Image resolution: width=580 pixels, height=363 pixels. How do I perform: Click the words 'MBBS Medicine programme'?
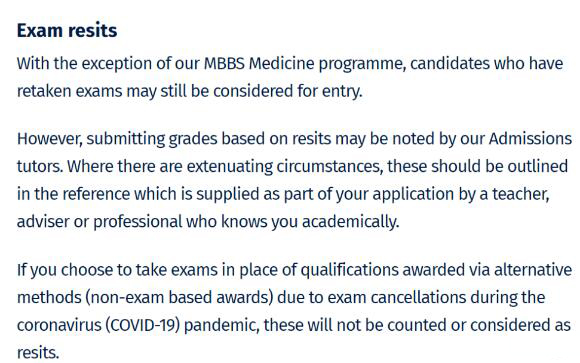[305, 64]
